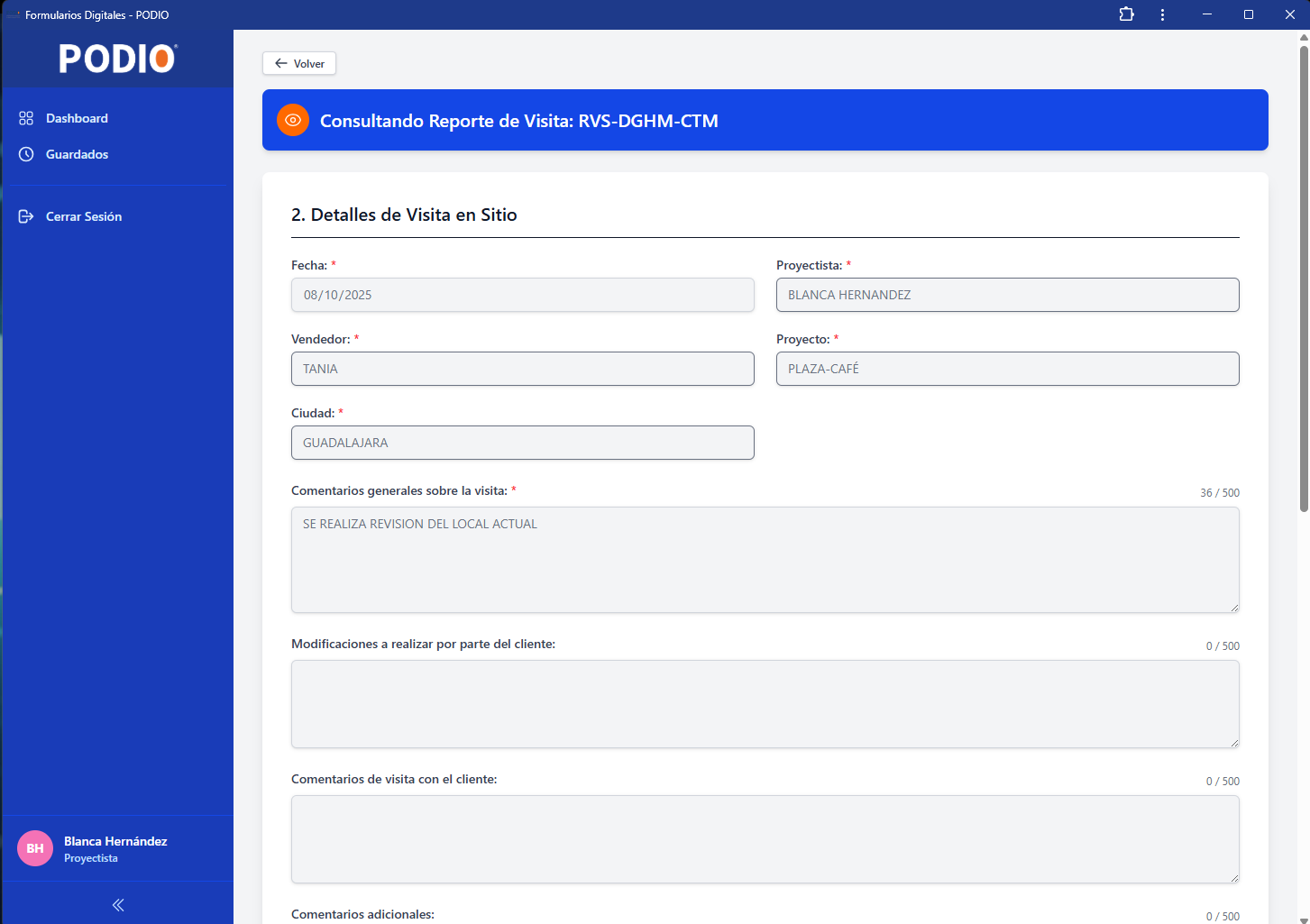The height and width of the screenshot is (924, 1310).
Task: Click the 0 / 500 counter for Modificaciones
Action: tap(1223, 646)
